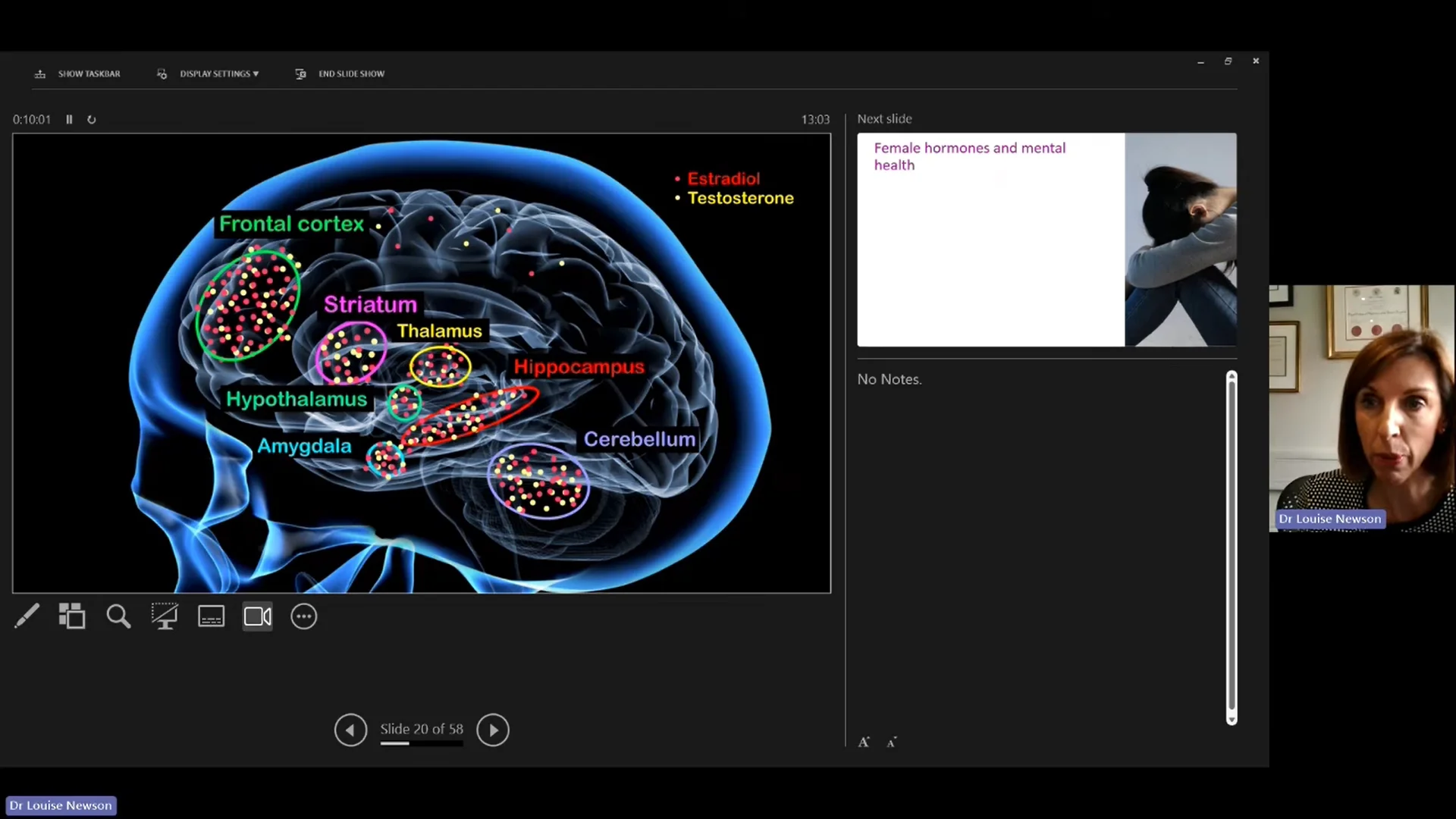Click the Testosterone legend entry
1456x819 pixels.
point(740,198)
